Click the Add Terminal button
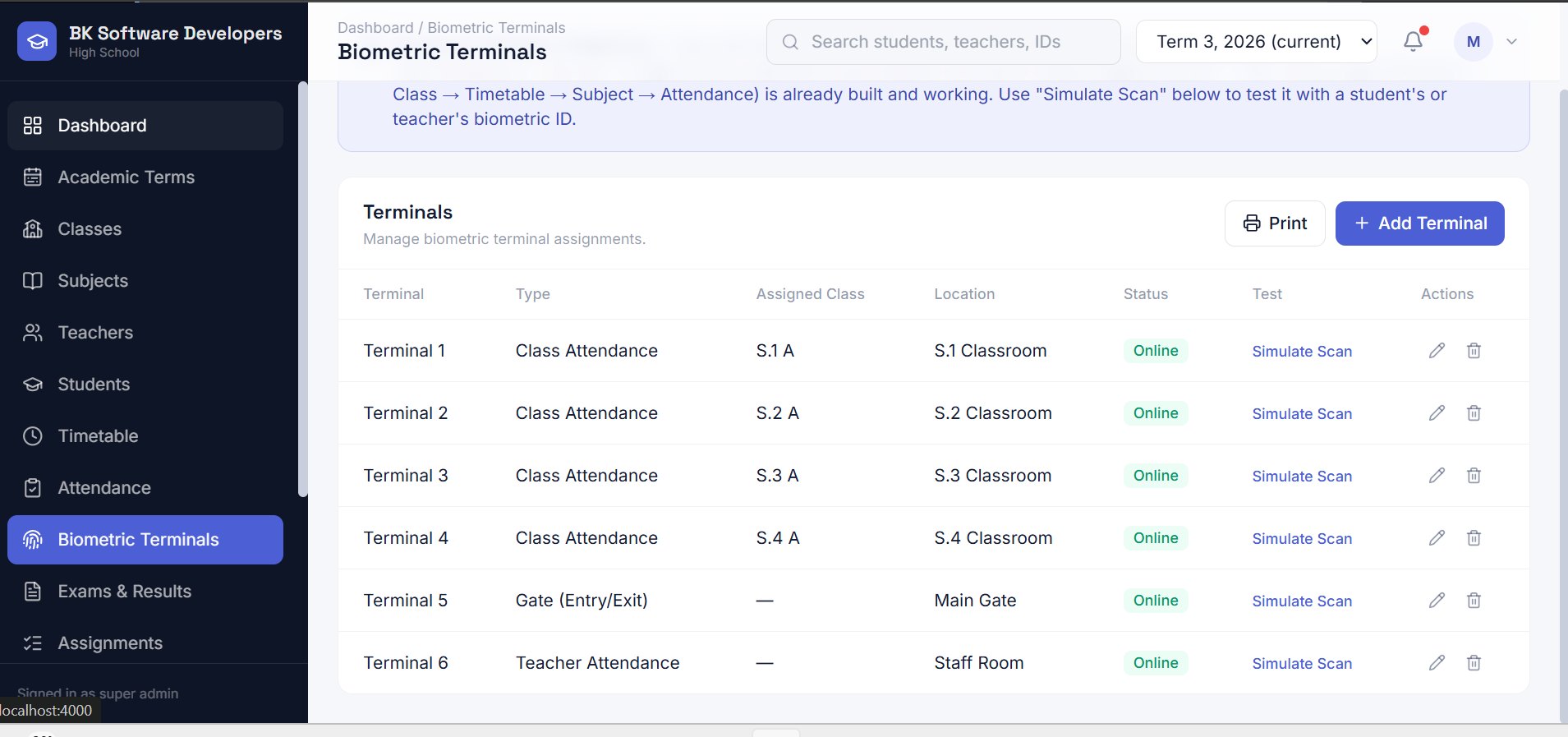The height and width of the screenshot is (737, 1568). (x=1420, y=223)
